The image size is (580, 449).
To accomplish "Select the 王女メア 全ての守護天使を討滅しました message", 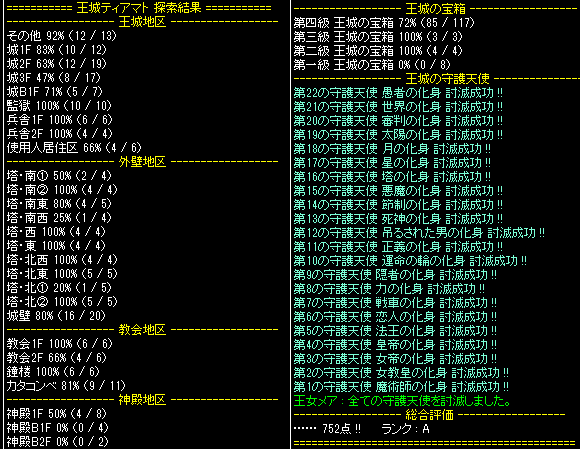I will click(402, 401).
